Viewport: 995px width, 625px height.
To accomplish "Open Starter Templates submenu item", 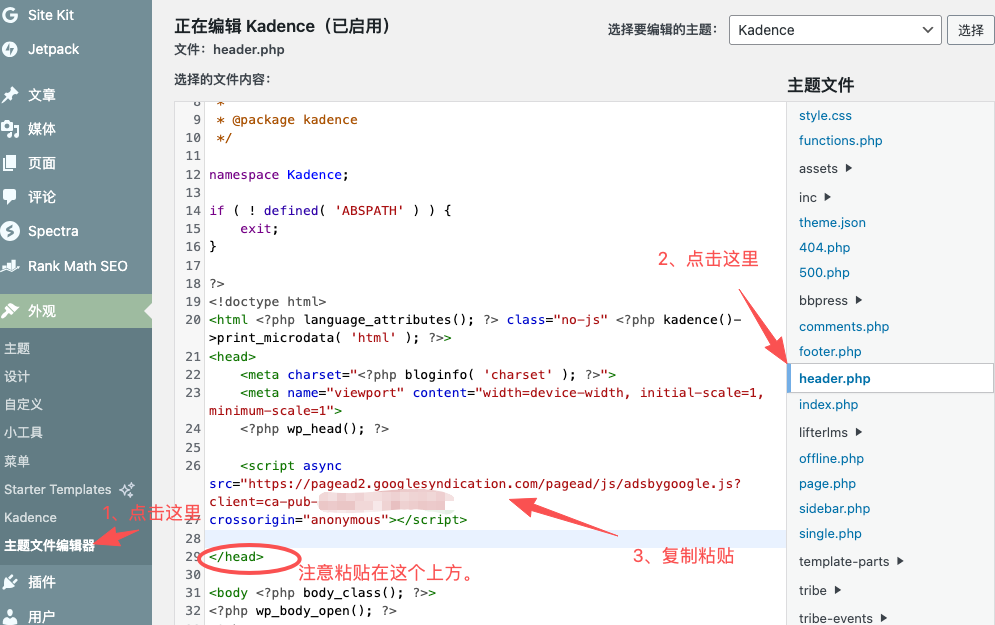I will pos(58,490).
